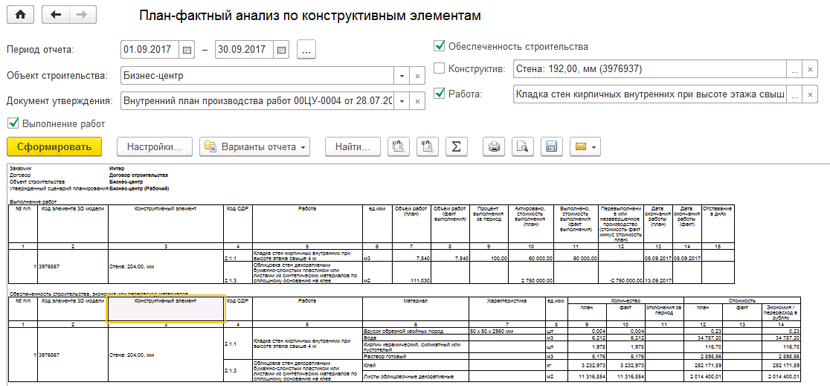Clear the Конструктив field value
Screen dimensions: 830x386
[810, 69]
